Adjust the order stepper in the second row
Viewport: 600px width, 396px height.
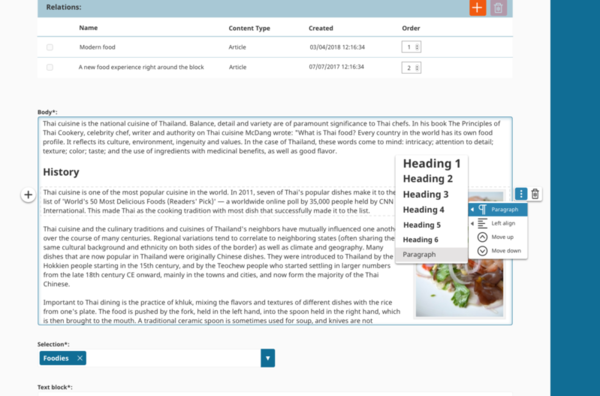(411, 68)
